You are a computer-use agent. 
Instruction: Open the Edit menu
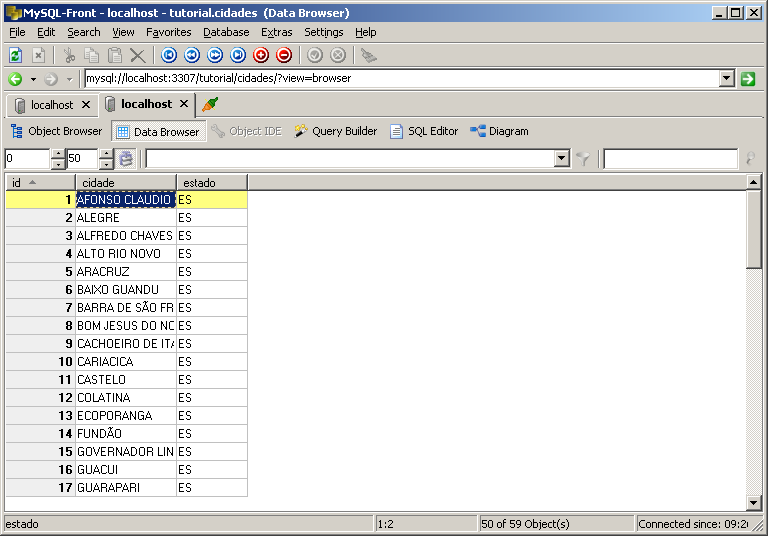click(46, 32)
